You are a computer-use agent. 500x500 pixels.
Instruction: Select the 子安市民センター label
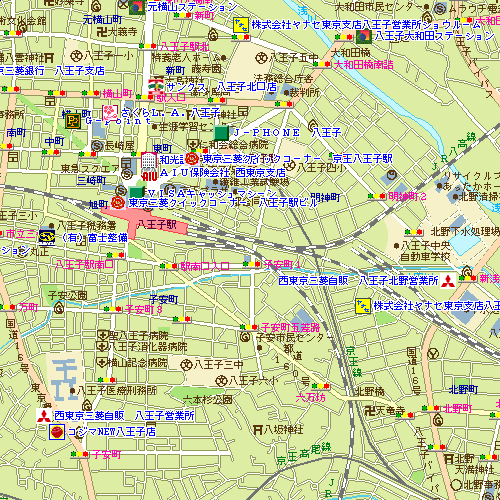[x=295, y=337]
